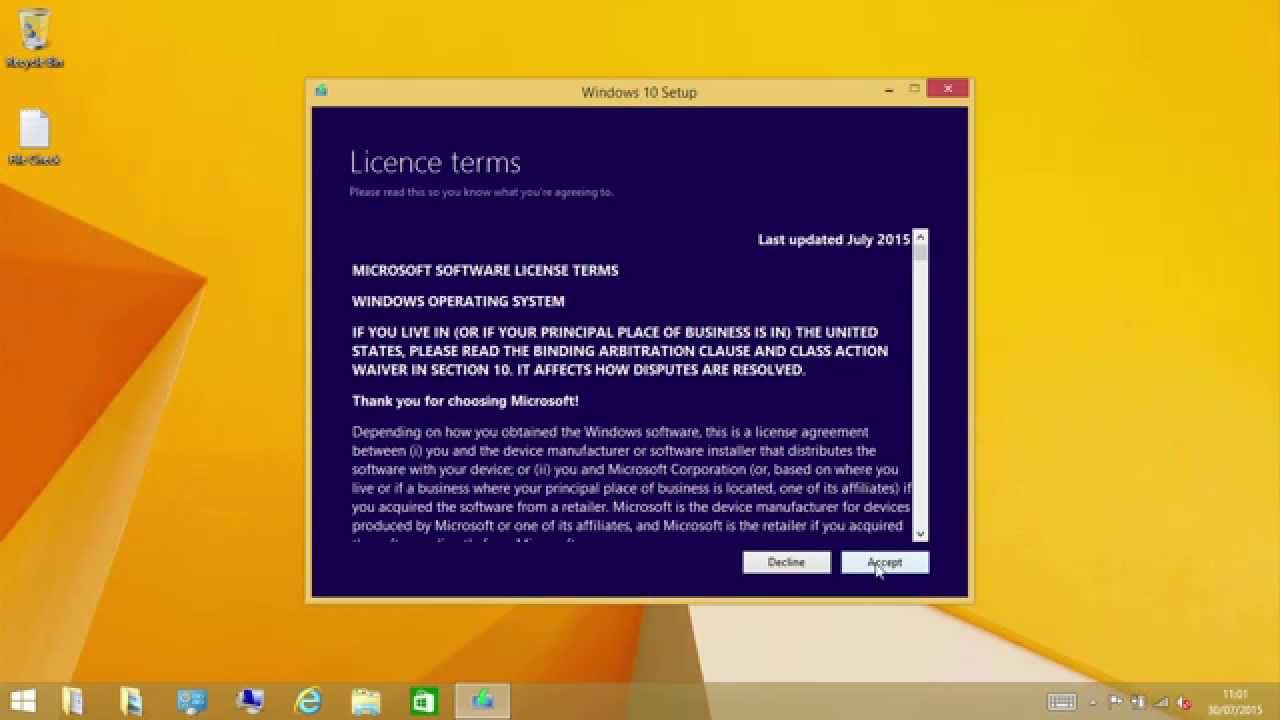Click the Windows 10 Setup title bar icon
This screenshot has width=1280, height=720.
pos(321,91)
